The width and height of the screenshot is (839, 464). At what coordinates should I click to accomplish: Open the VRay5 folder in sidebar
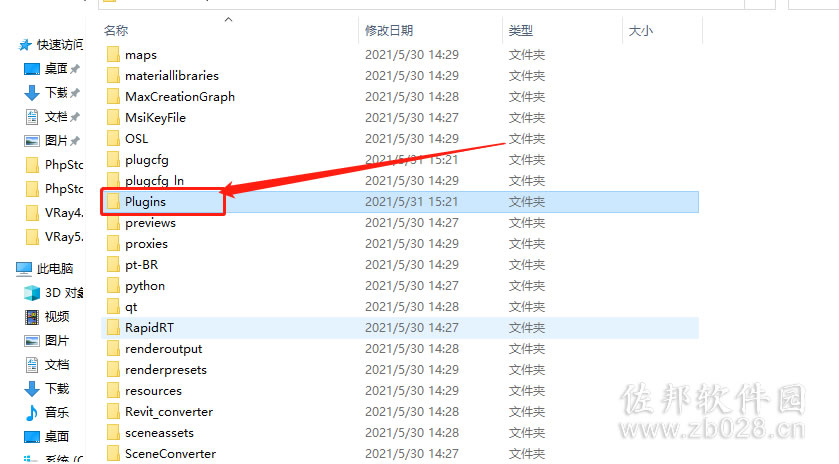64,237
